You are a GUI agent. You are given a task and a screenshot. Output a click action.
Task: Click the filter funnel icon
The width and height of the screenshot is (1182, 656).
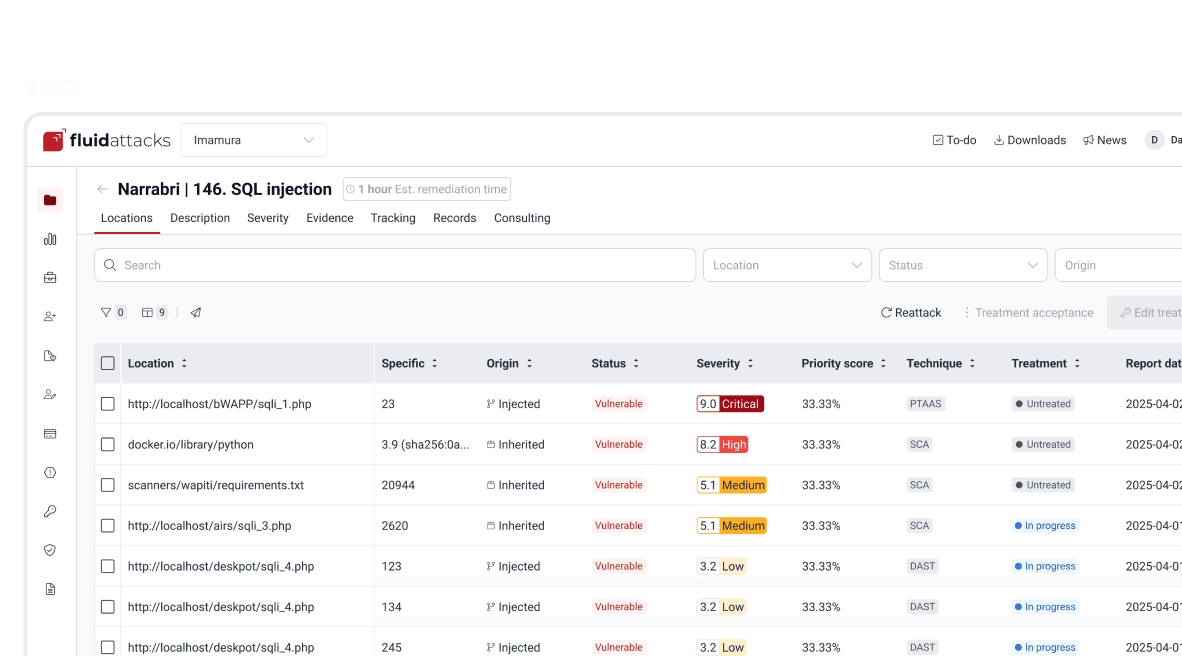coord(106,312)
